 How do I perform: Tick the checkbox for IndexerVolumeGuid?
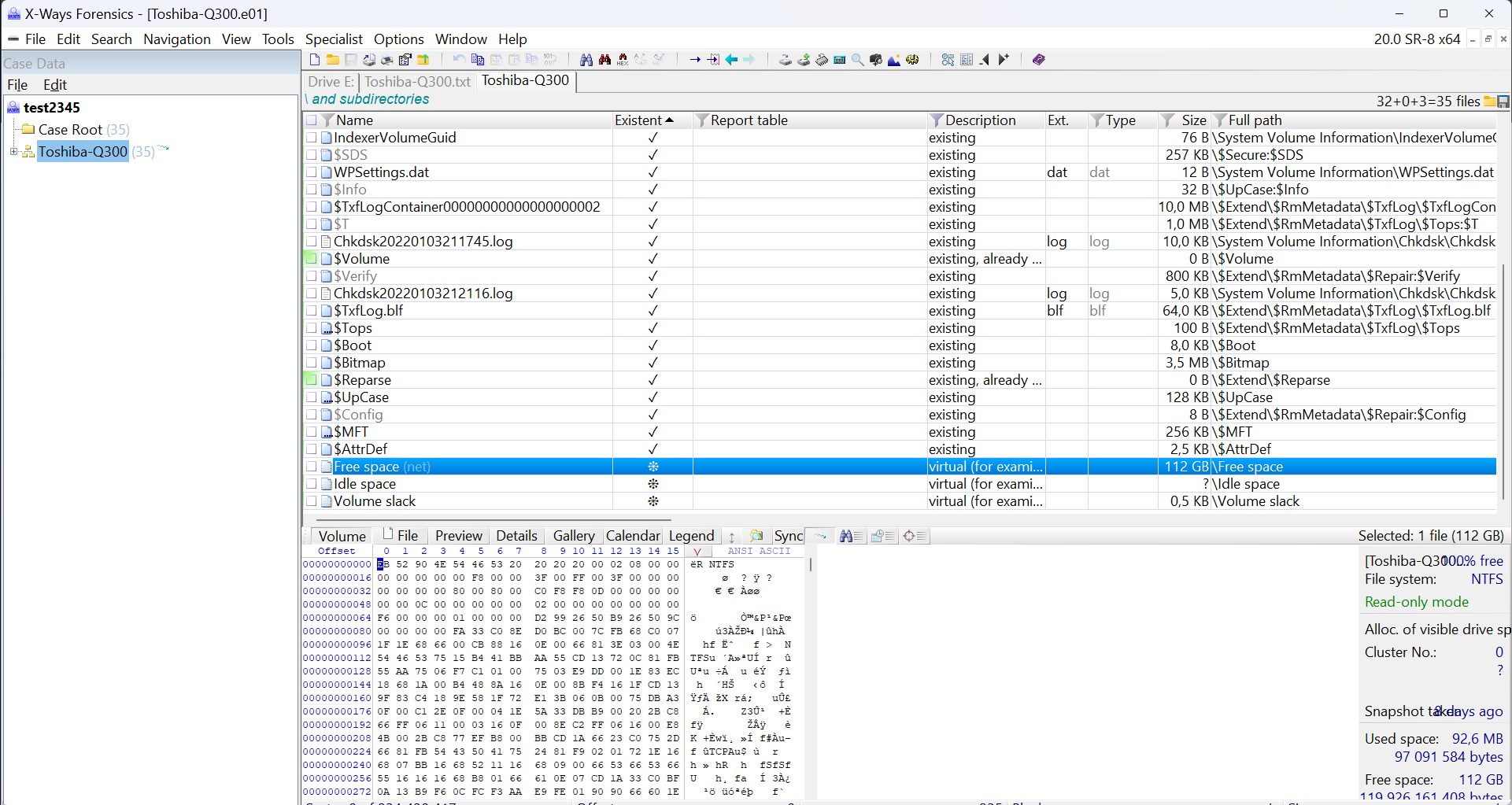[x=312, y=138]
